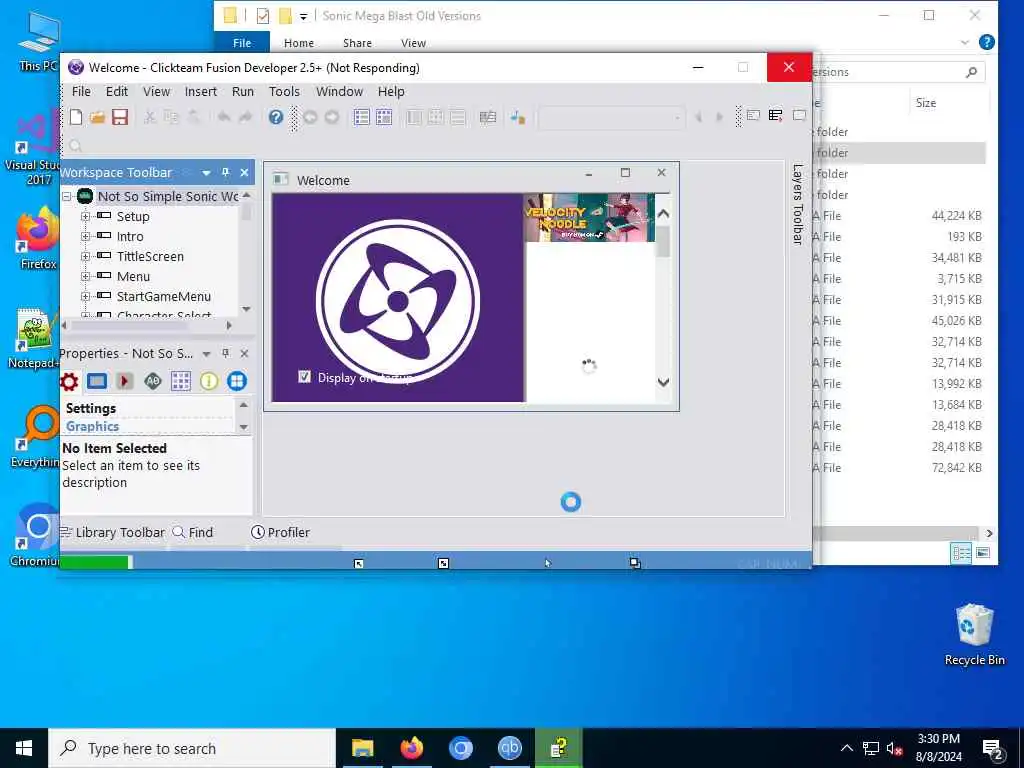This screenshot has height=768, width=1024.
Task: Open qBittorrent from the taskbar
Action: pos(509,748)
